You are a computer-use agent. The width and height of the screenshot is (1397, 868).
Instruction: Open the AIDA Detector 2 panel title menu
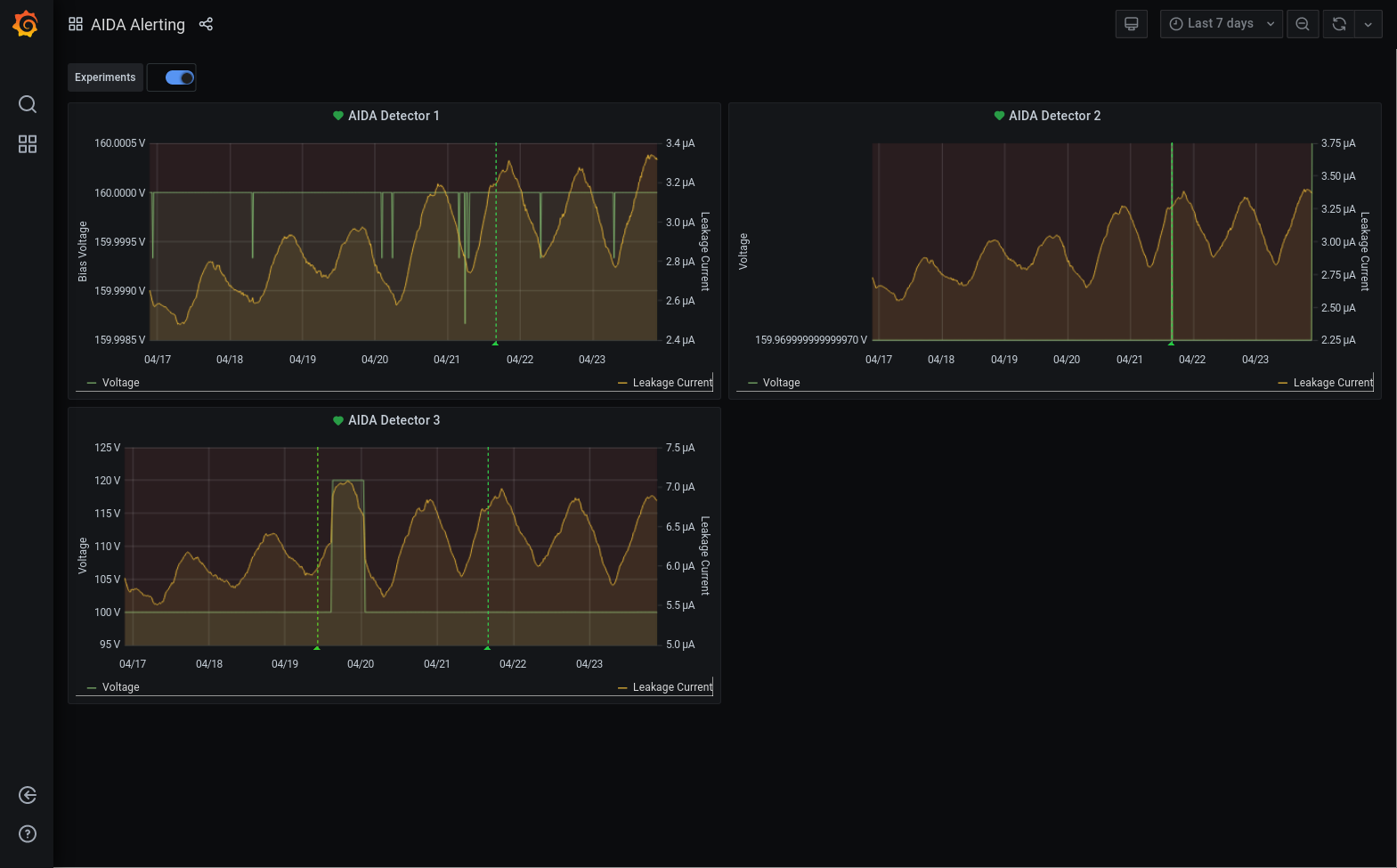pos(1054,116)
